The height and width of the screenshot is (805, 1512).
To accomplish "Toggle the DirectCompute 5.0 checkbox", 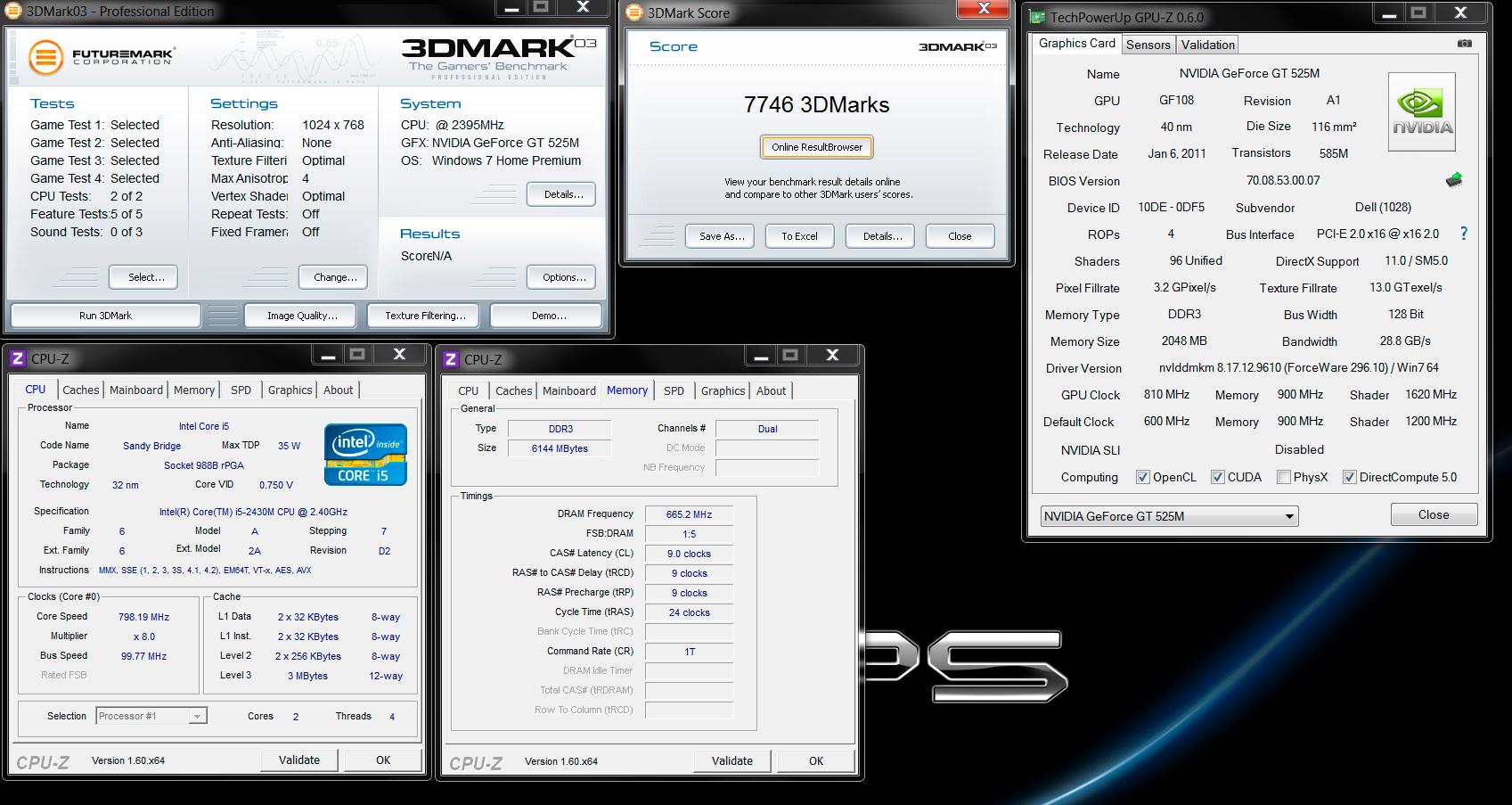I will coord(1350,477).
